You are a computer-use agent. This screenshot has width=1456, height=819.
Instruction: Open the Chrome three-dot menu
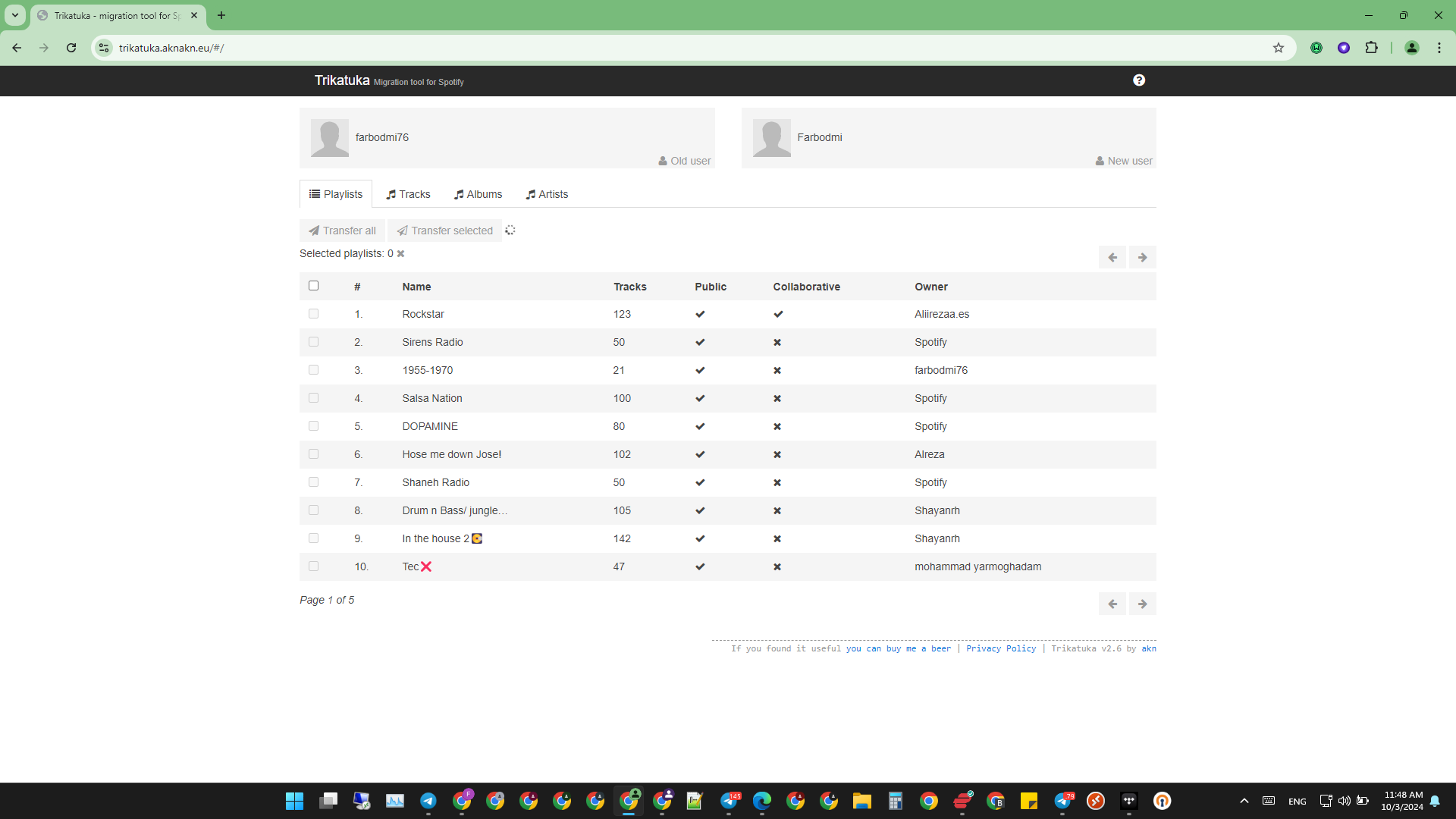pos(1439,48)
